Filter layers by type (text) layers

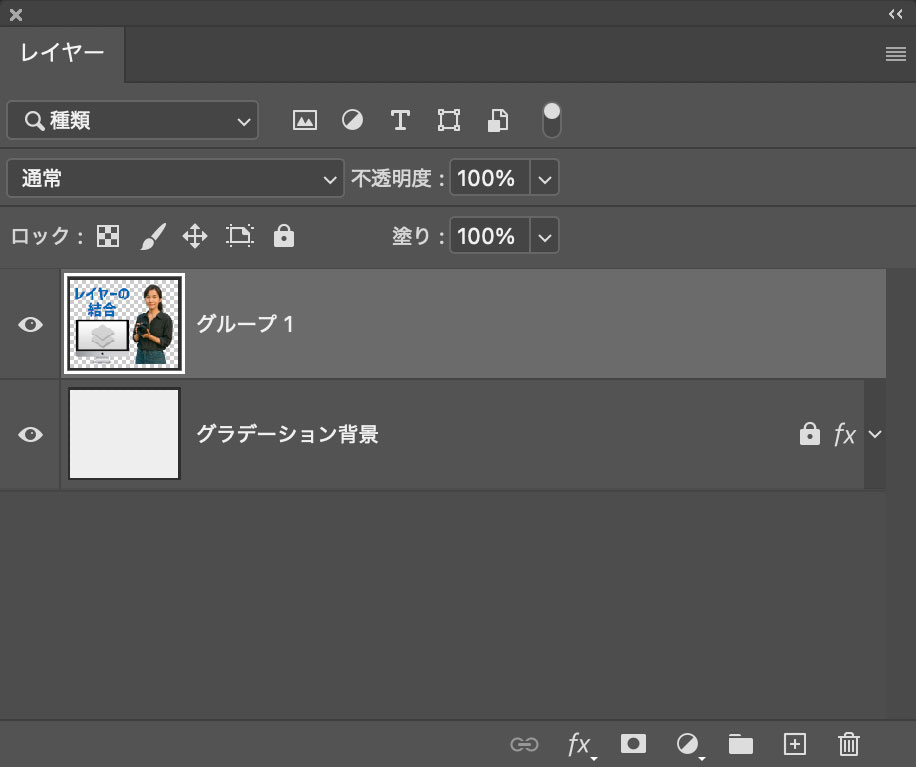[x=400, y=120]
